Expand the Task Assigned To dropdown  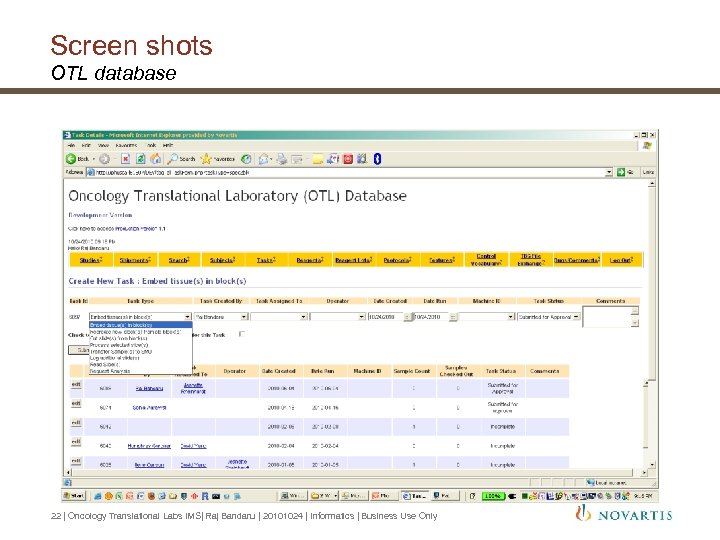click(304, 317)
